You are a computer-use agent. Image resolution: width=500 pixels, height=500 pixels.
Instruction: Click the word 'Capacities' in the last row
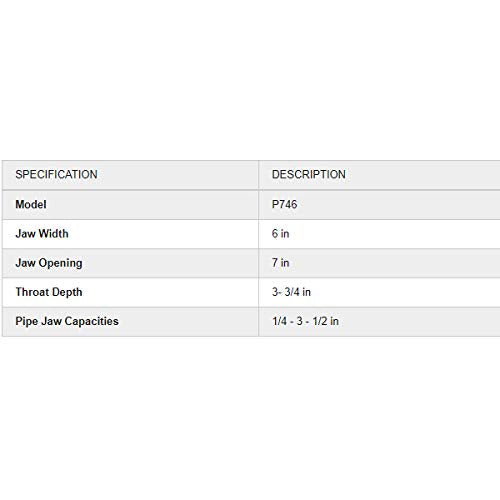[92, 321]
